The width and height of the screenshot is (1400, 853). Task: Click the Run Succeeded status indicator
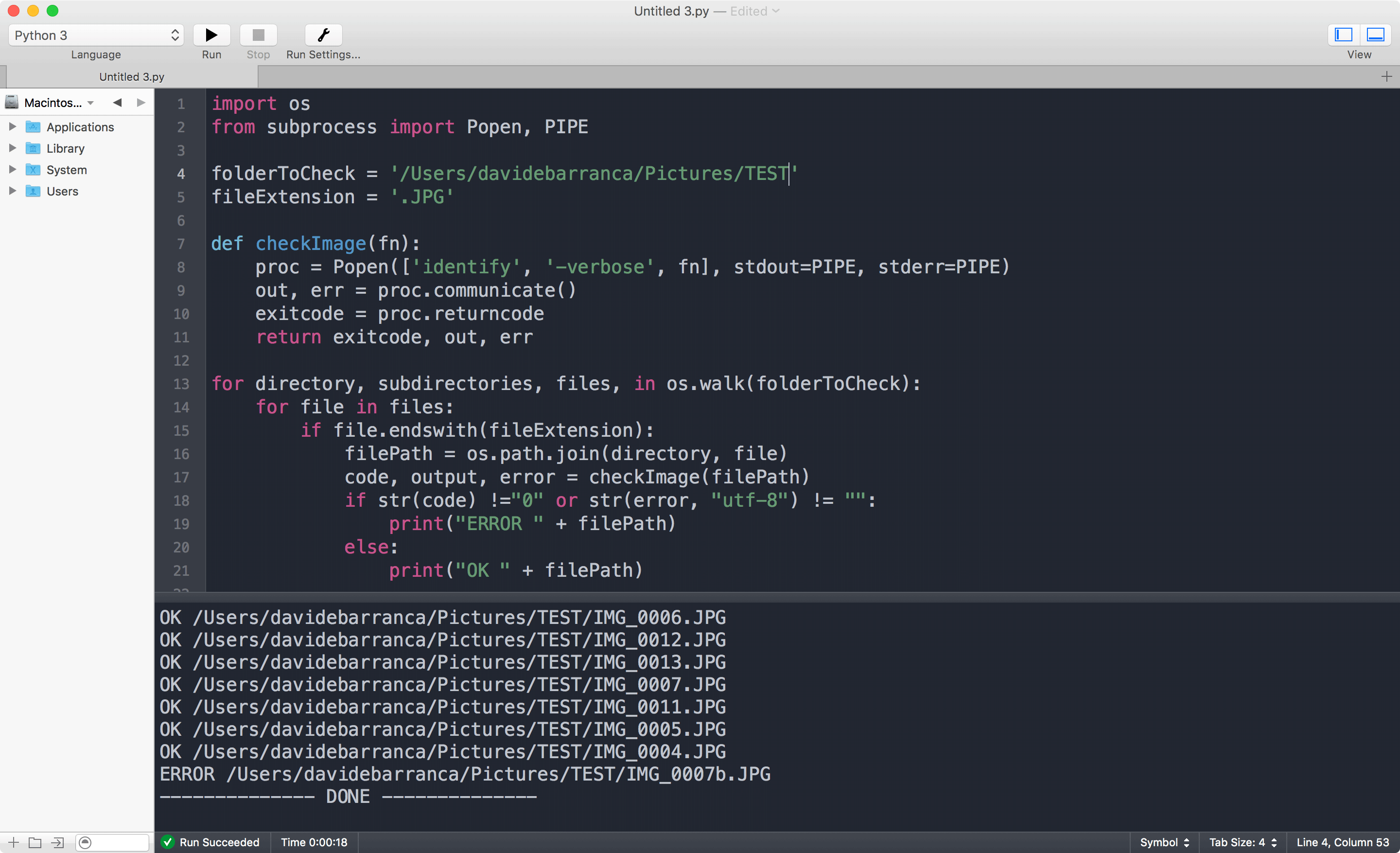[x=211, y=843]
